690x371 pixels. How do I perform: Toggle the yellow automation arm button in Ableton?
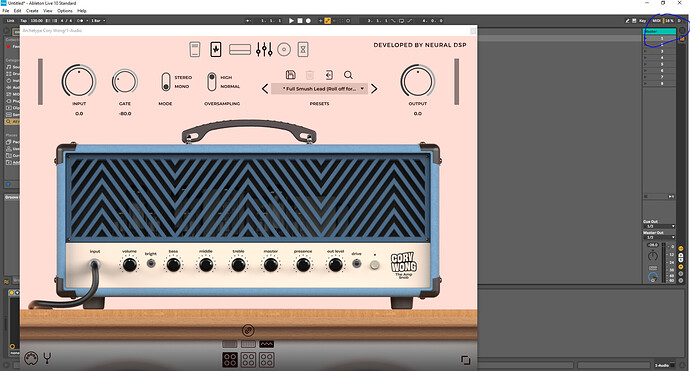pyautogui.click(x=327, y=21)
